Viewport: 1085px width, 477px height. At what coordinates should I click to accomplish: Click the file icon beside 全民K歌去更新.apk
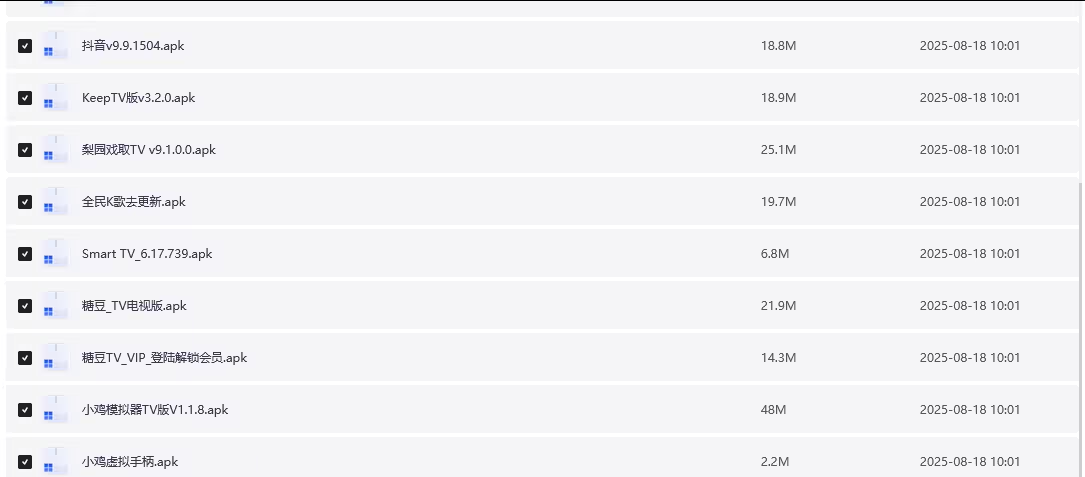click(x=54, y=202)
